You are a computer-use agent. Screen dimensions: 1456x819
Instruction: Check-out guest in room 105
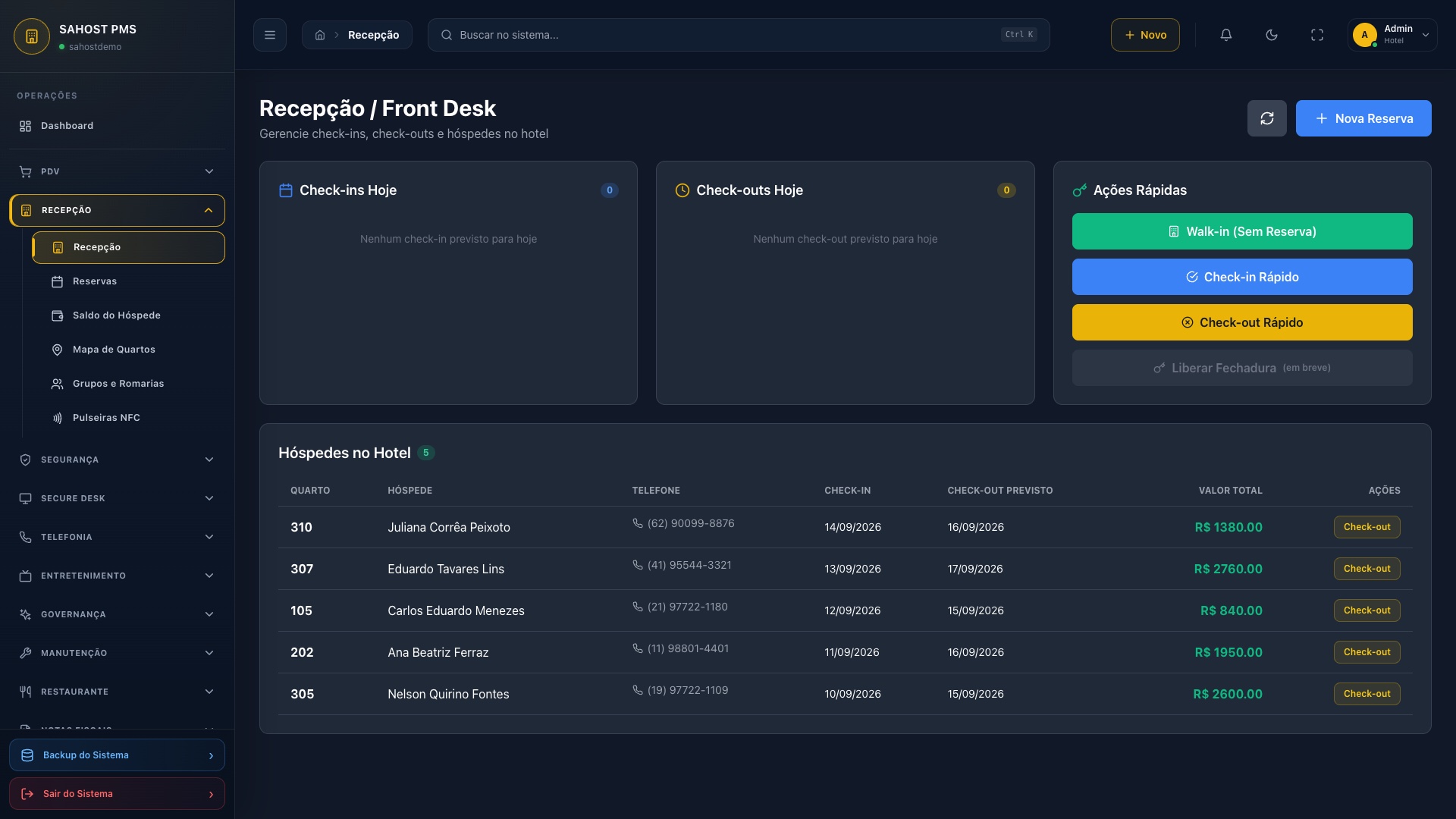[x=1367, y=610]
